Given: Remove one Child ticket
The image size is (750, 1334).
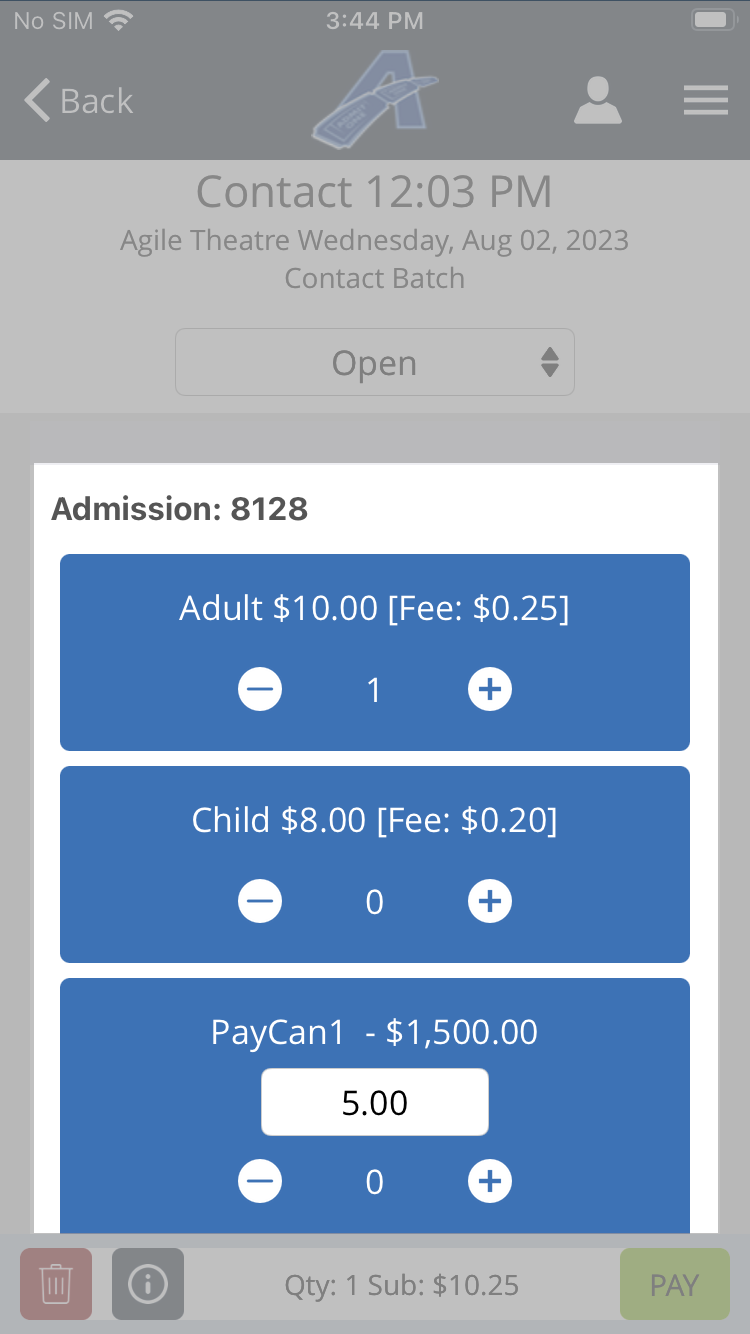Looking at the screenshot, I should 260,902.
